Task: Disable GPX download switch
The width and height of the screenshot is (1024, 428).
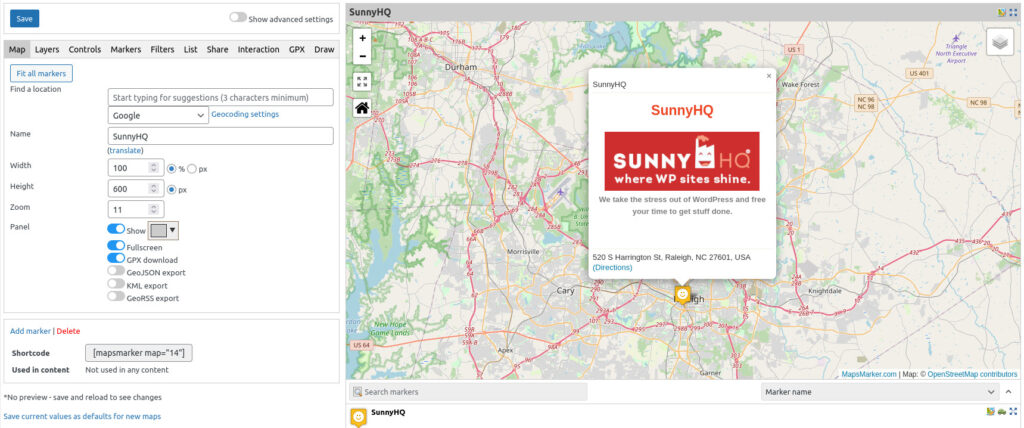Action: click(x=116, y=258)
